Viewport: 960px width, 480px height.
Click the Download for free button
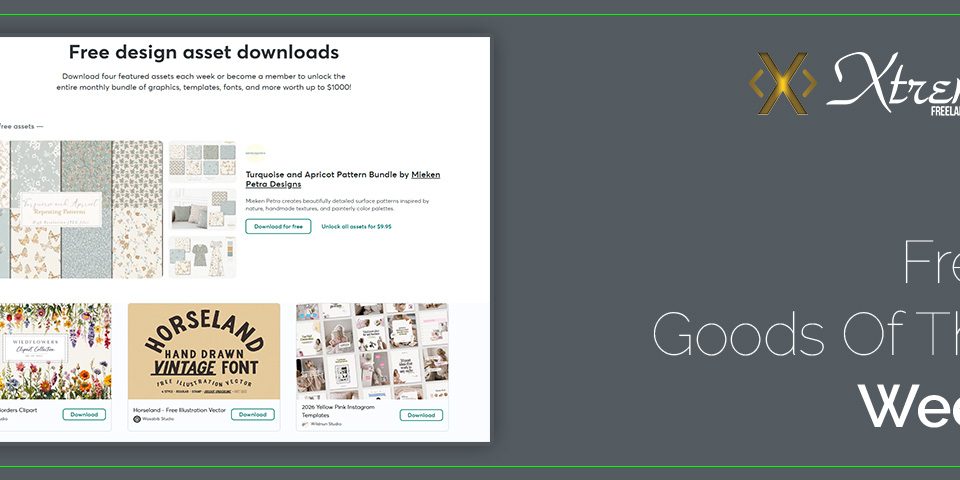click(278, 227)
